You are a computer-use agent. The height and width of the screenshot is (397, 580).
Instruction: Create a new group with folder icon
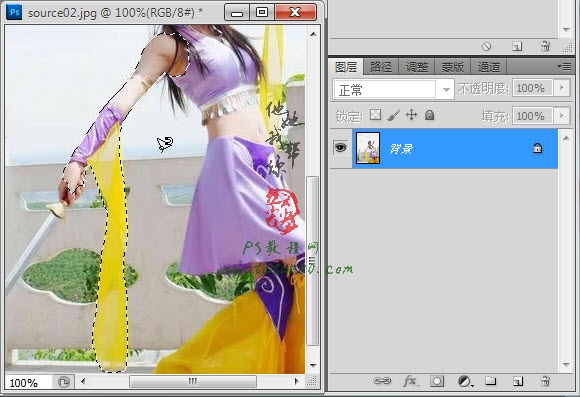(x=490, y=381)
